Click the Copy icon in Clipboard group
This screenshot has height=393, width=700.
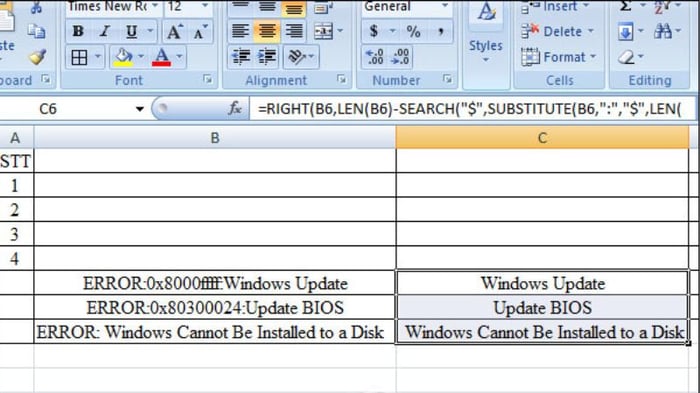click(x=36, y=31)
